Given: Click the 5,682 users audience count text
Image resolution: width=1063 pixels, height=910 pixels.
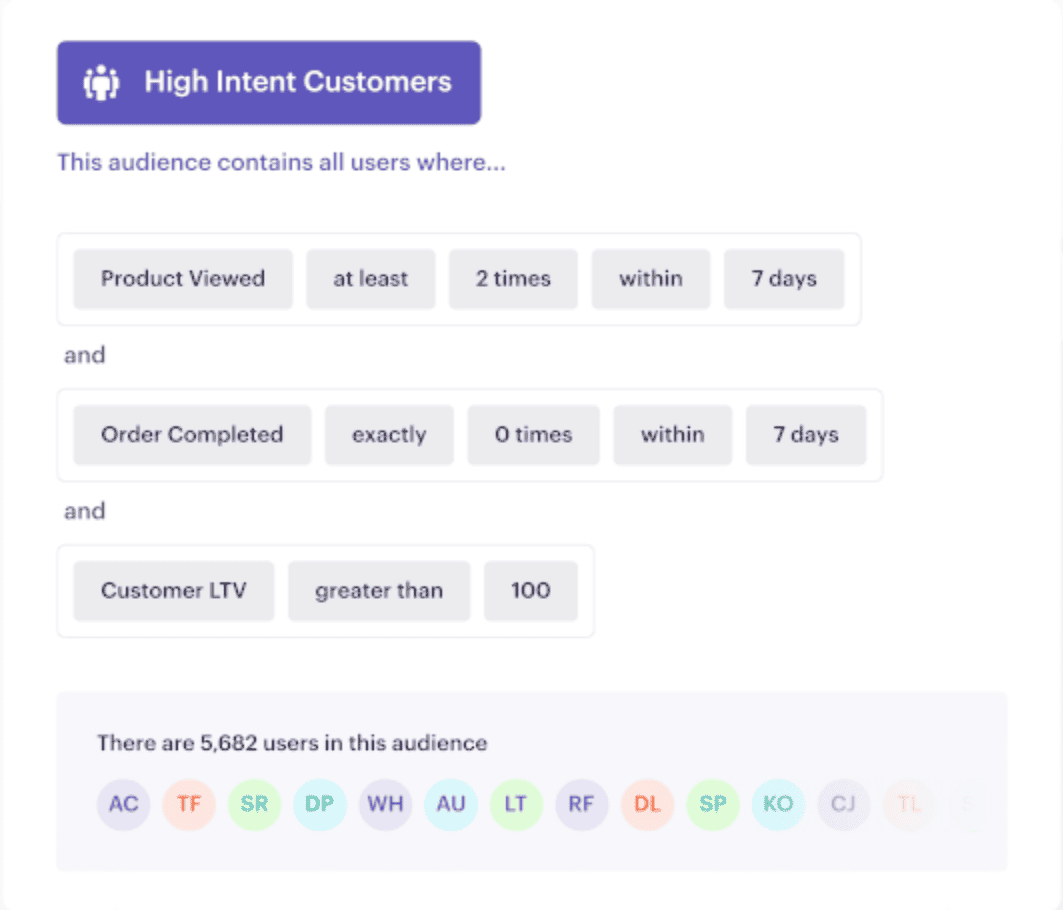Looking at the screenshot, I should click(x=292, y=743).
